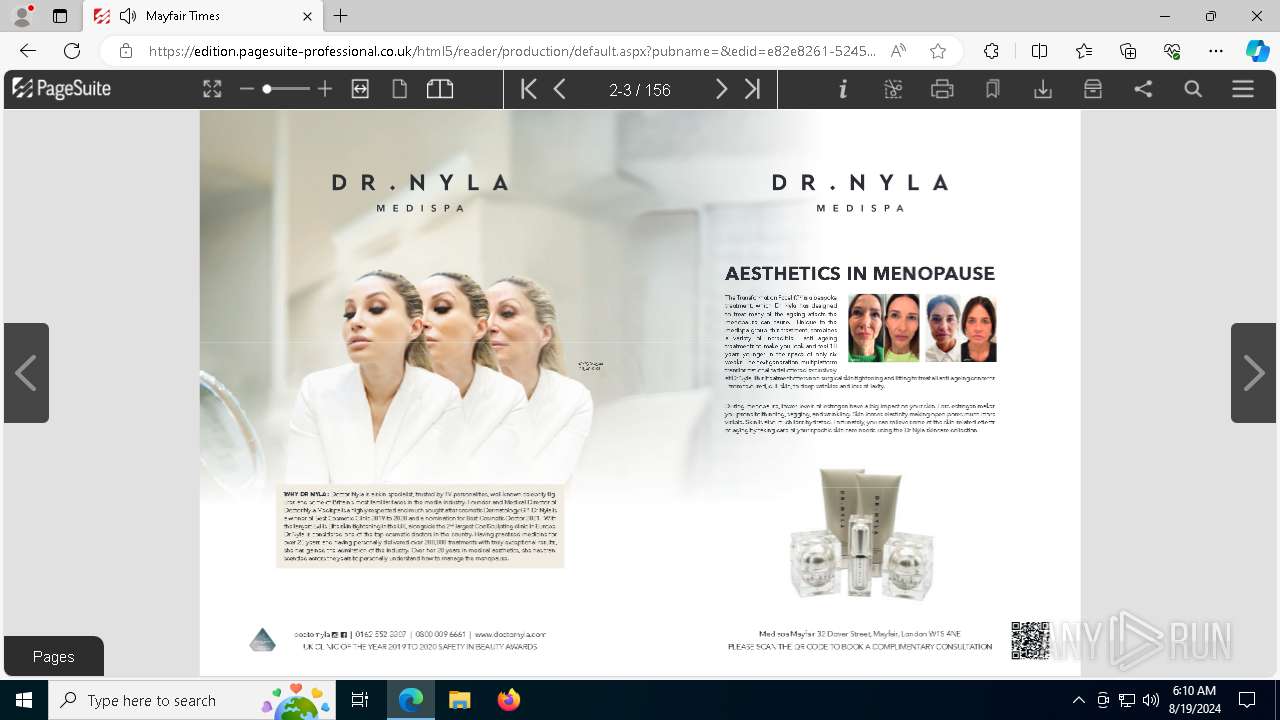Viewport: 1280px width, 720px height.
Task: Open browser Collections
Action: coord(1128,51)
